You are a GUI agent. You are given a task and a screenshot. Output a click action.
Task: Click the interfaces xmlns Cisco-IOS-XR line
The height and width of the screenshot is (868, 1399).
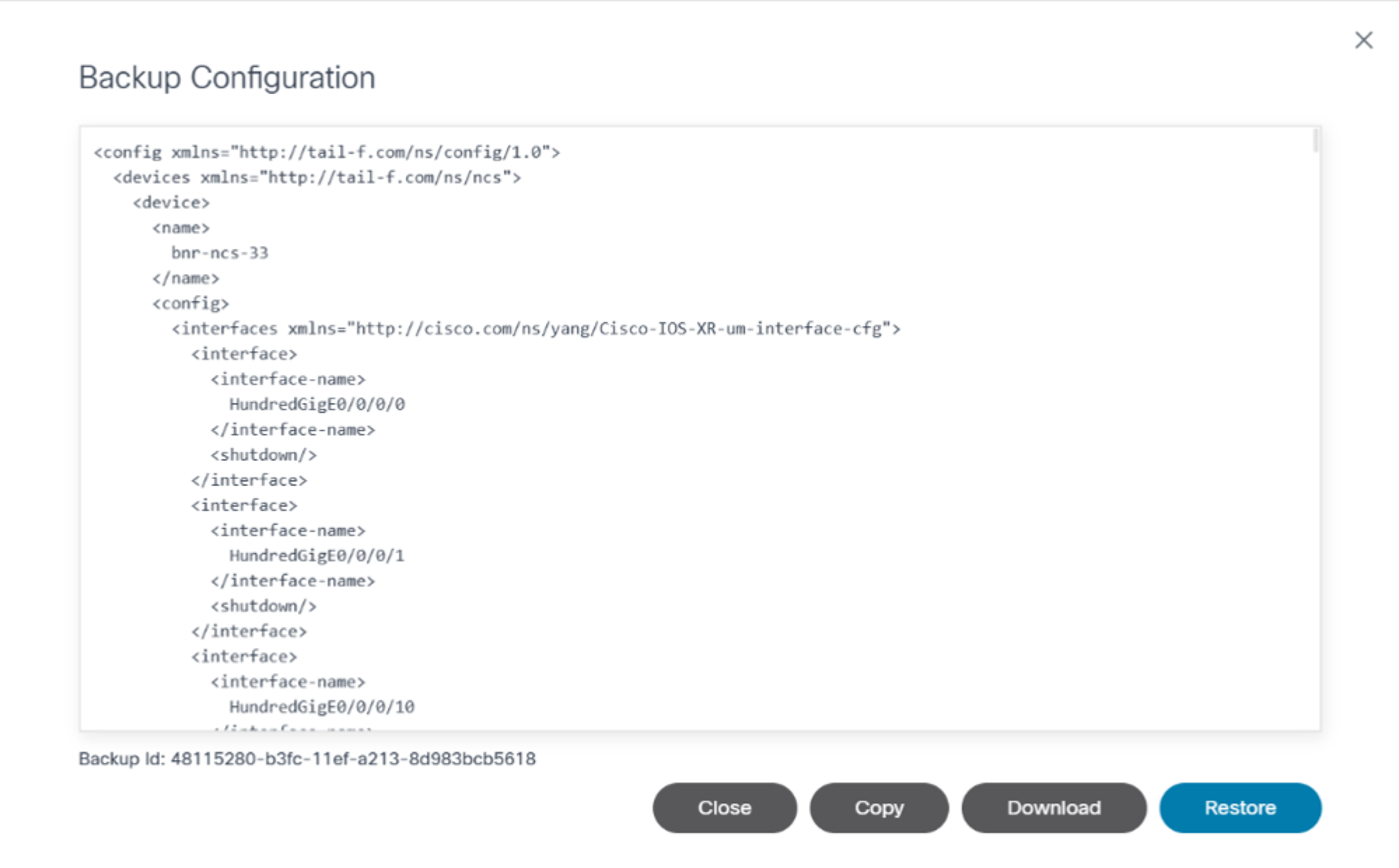(x=535, y=329)
